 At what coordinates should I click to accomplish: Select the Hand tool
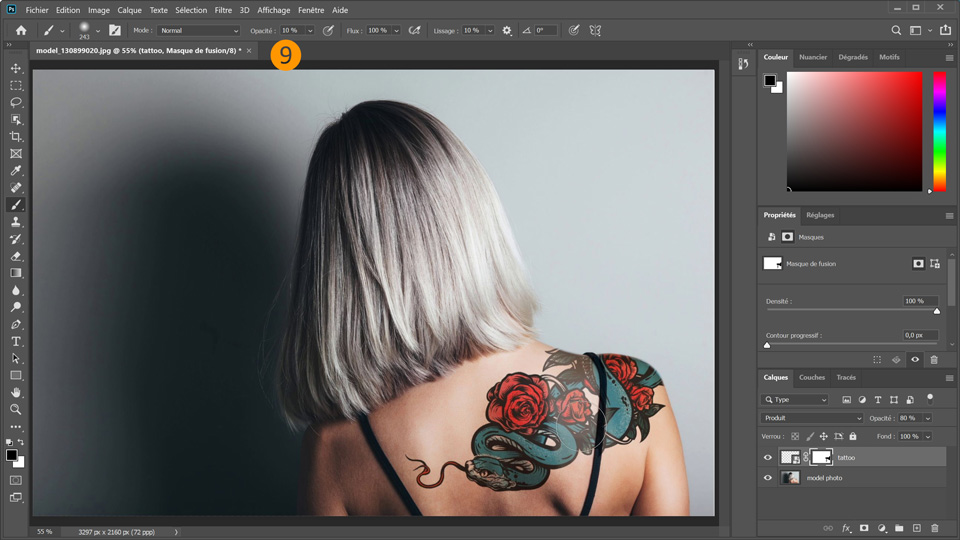pyautogui.click(x=16, y=392)
